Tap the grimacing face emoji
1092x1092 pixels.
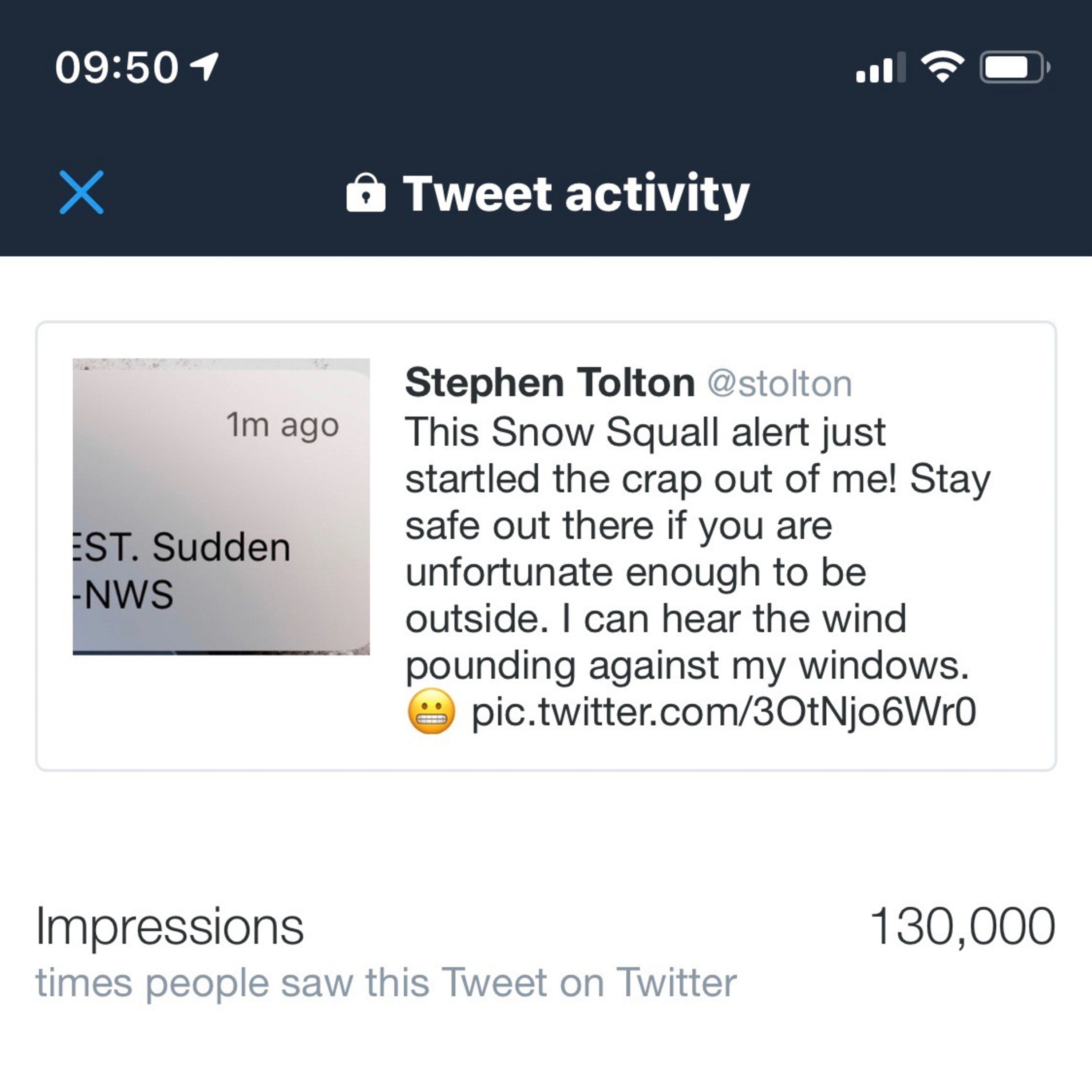click(x=431, y=711)
